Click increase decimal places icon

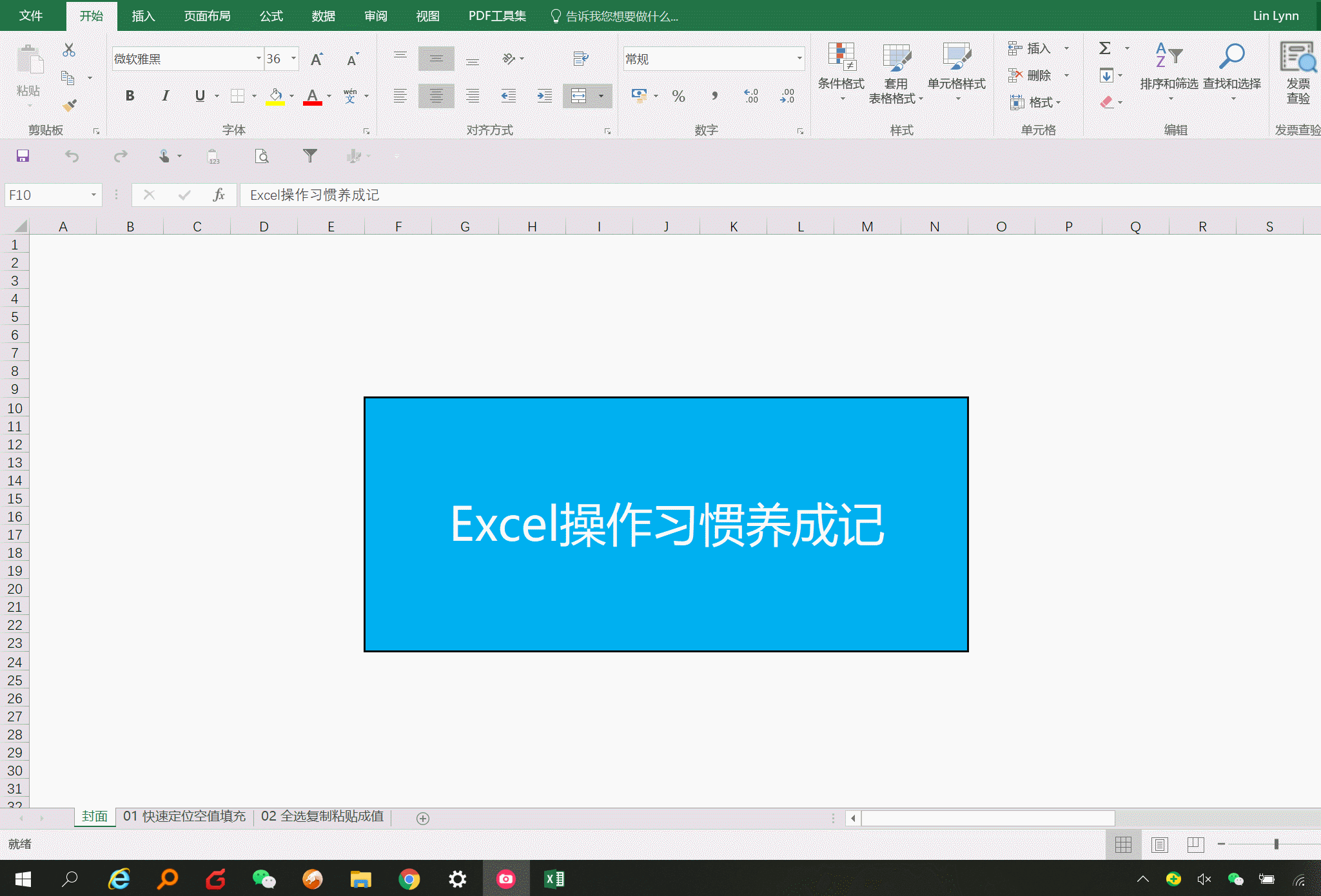pyautogui.click(x=751, y=96)
